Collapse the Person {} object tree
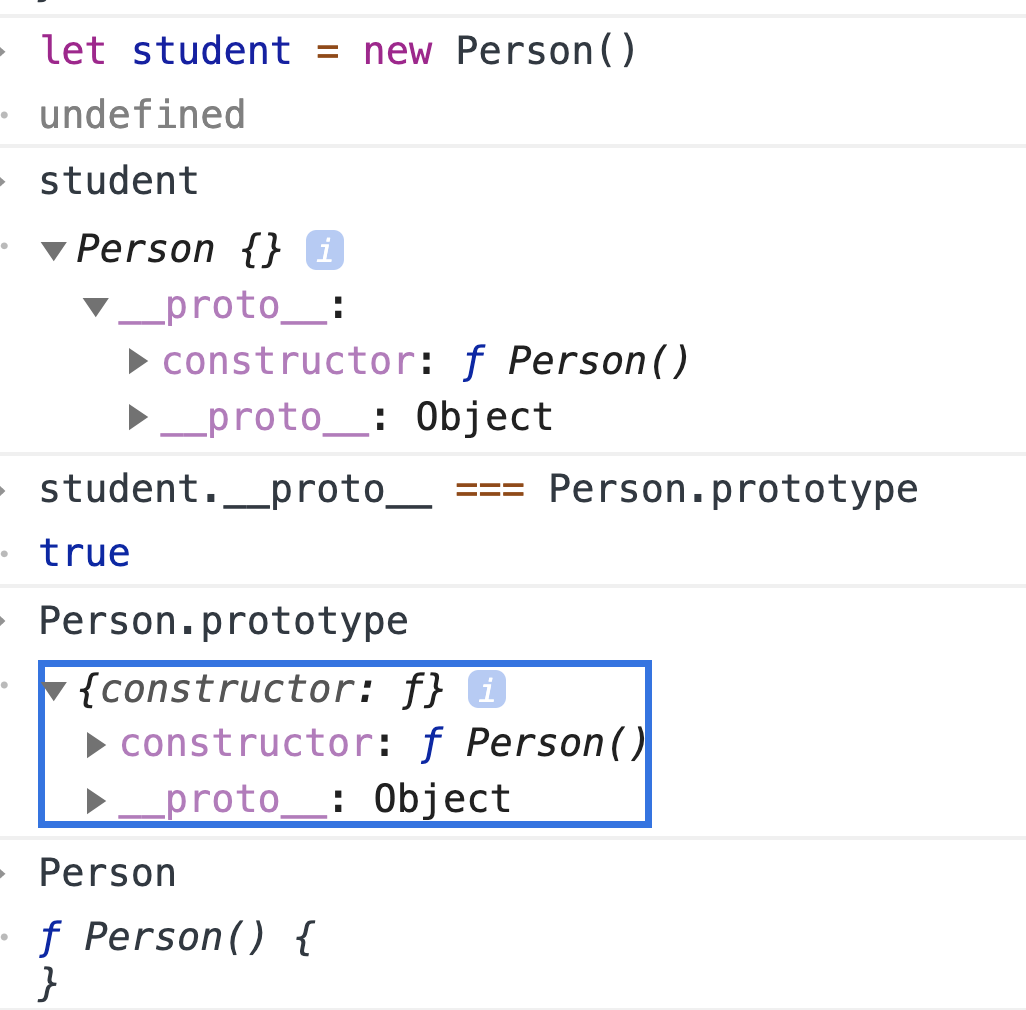 tap(54, 251)
